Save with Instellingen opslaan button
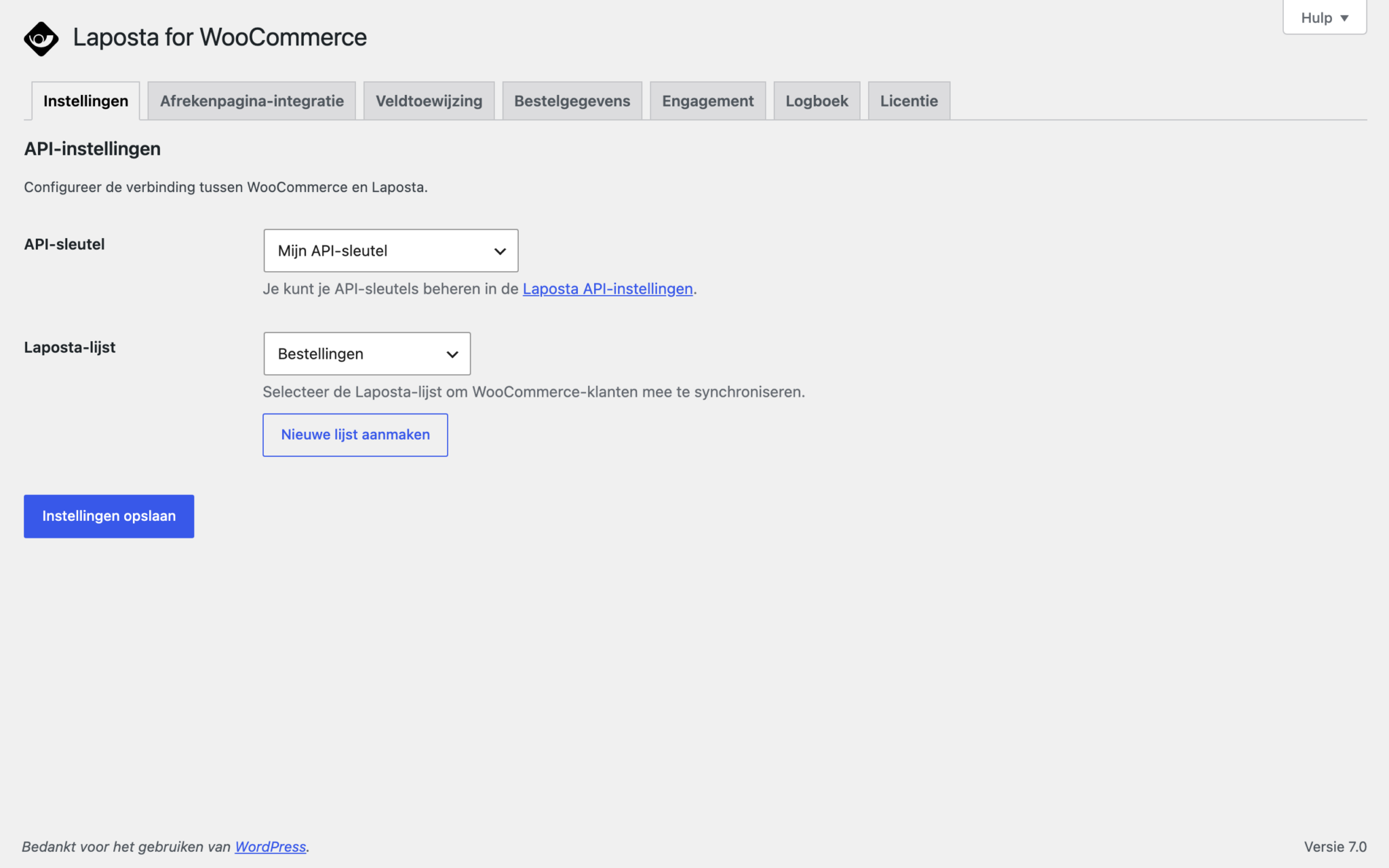The height and width of the screenshot is (868, 1389). [x=109, y=516]
